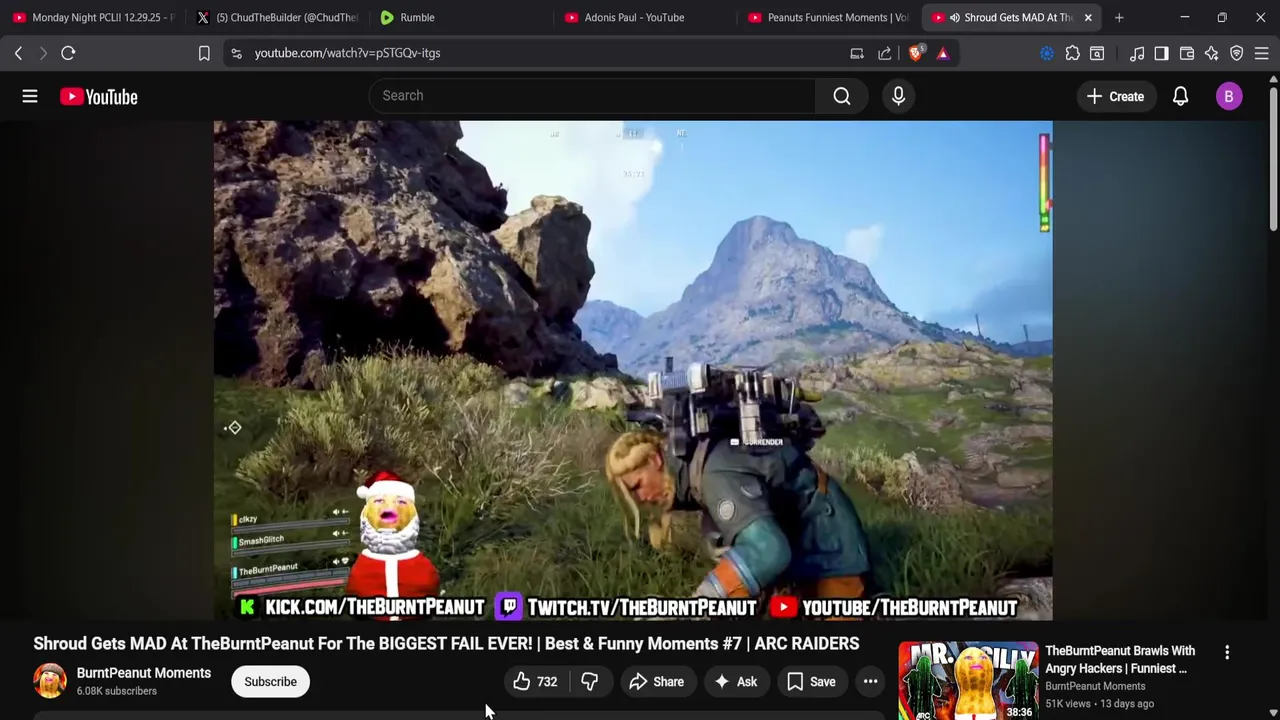Open Brave Shields lion icon
This screenshot has height=720, width=1280.
point(915,53)
